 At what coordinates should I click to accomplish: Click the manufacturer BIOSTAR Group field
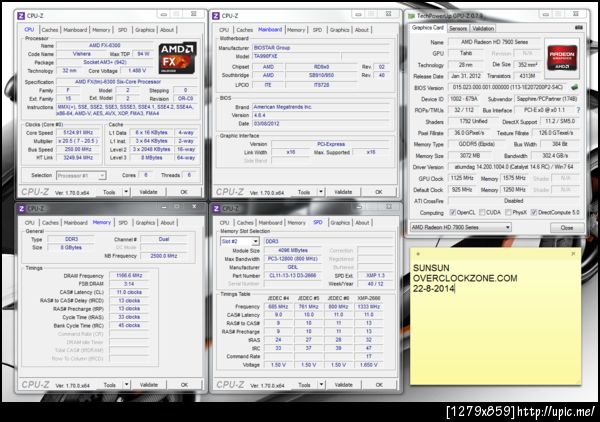(321, 48)
